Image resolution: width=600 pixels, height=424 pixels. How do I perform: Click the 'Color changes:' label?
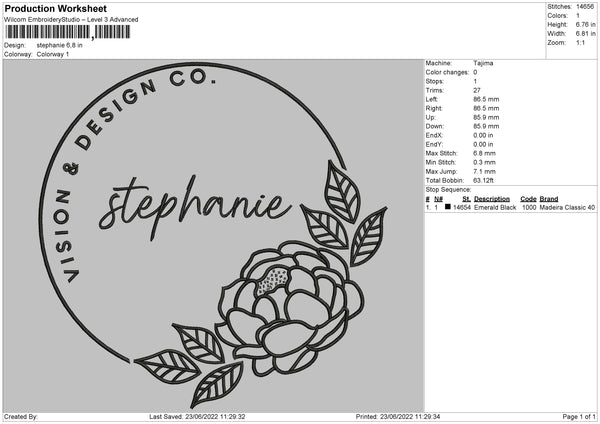point(447,72)
